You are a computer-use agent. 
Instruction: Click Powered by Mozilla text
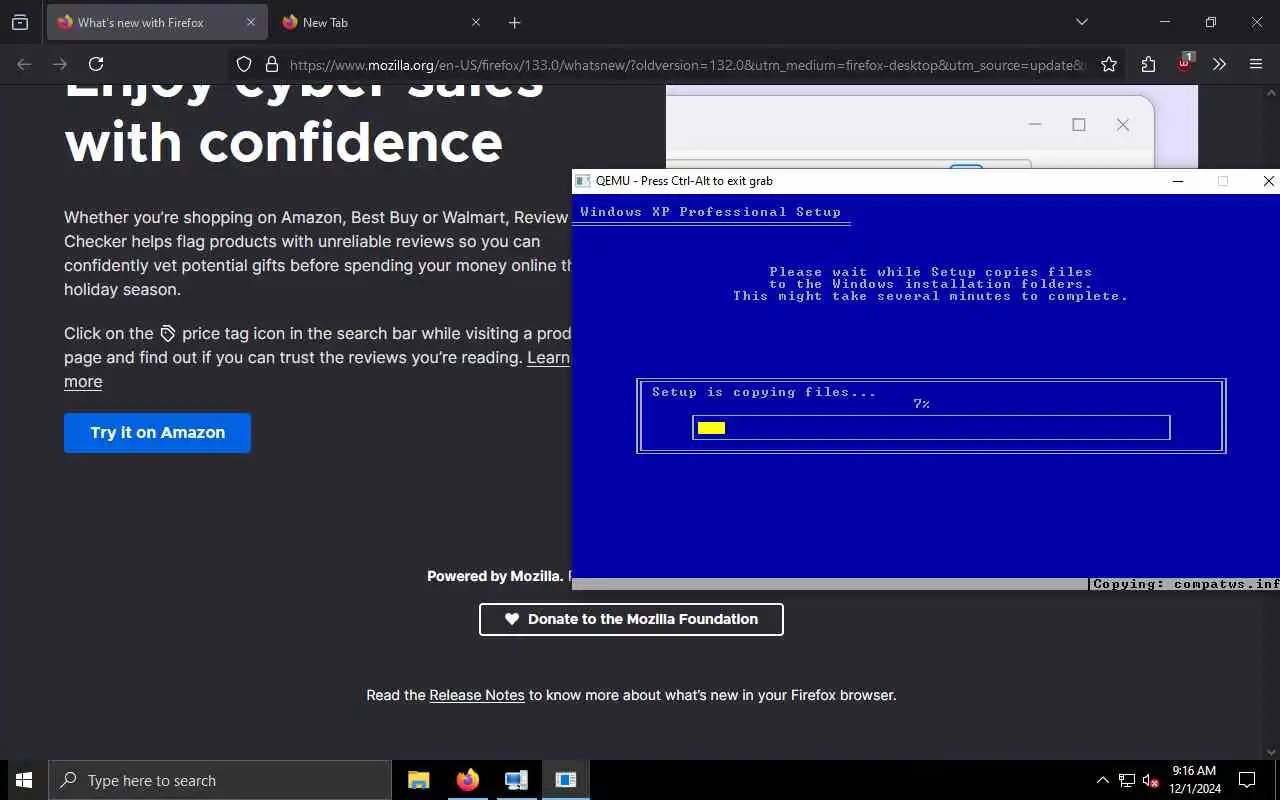(x=495, y=576)
